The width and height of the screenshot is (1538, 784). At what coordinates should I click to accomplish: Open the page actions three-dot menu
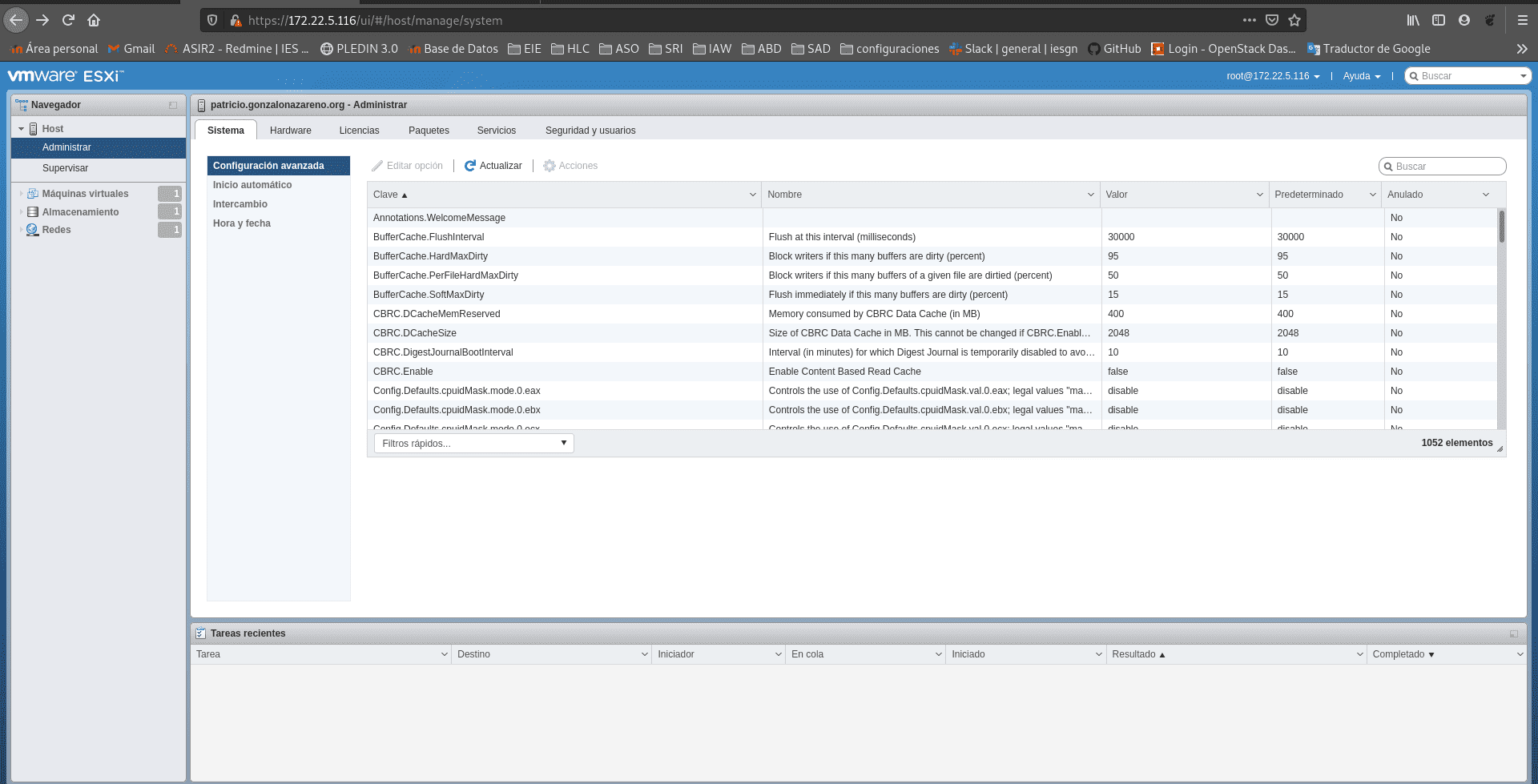pyautogui.click(x=1249, y=20)
